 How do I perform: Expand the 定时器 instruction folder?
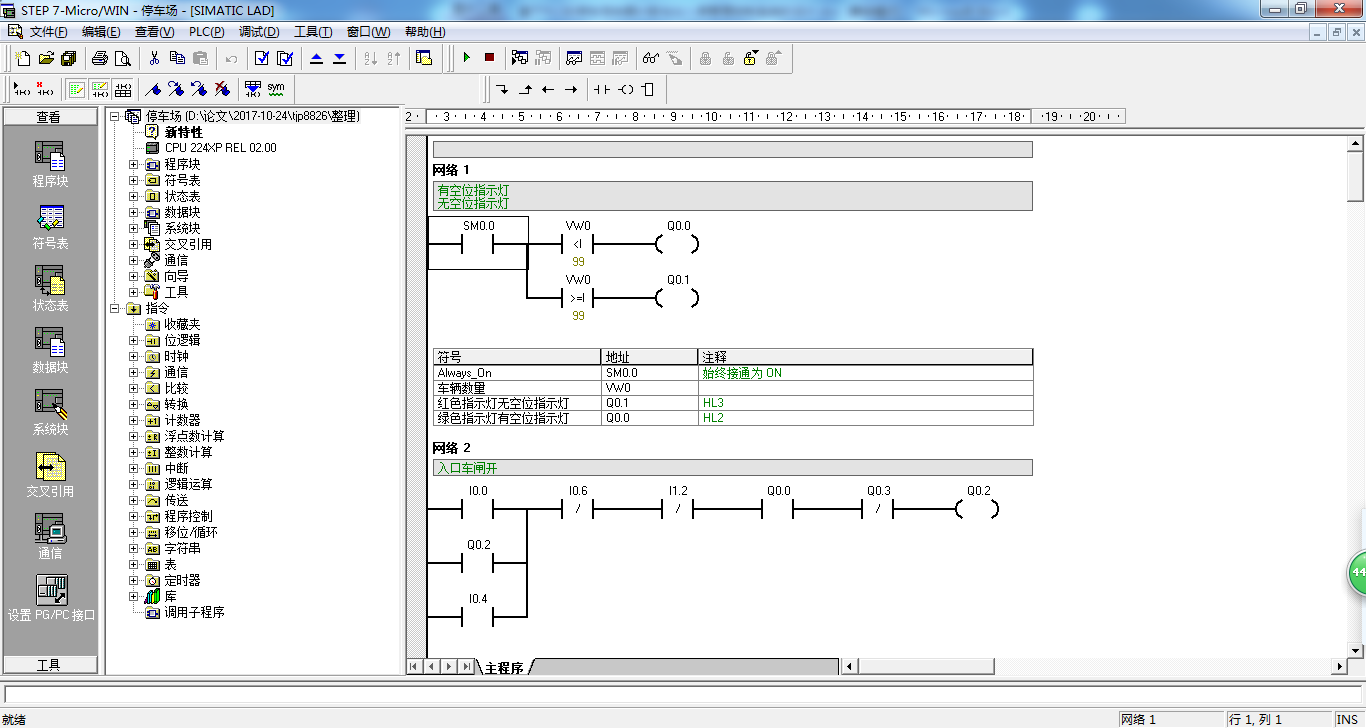pos(134,580)
